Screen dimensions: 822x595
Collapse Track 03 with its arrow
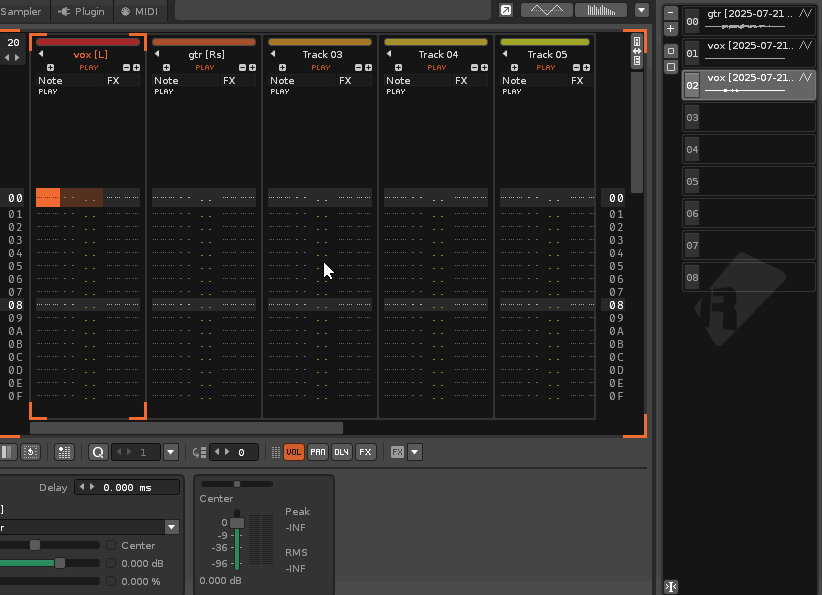(273, 54)
